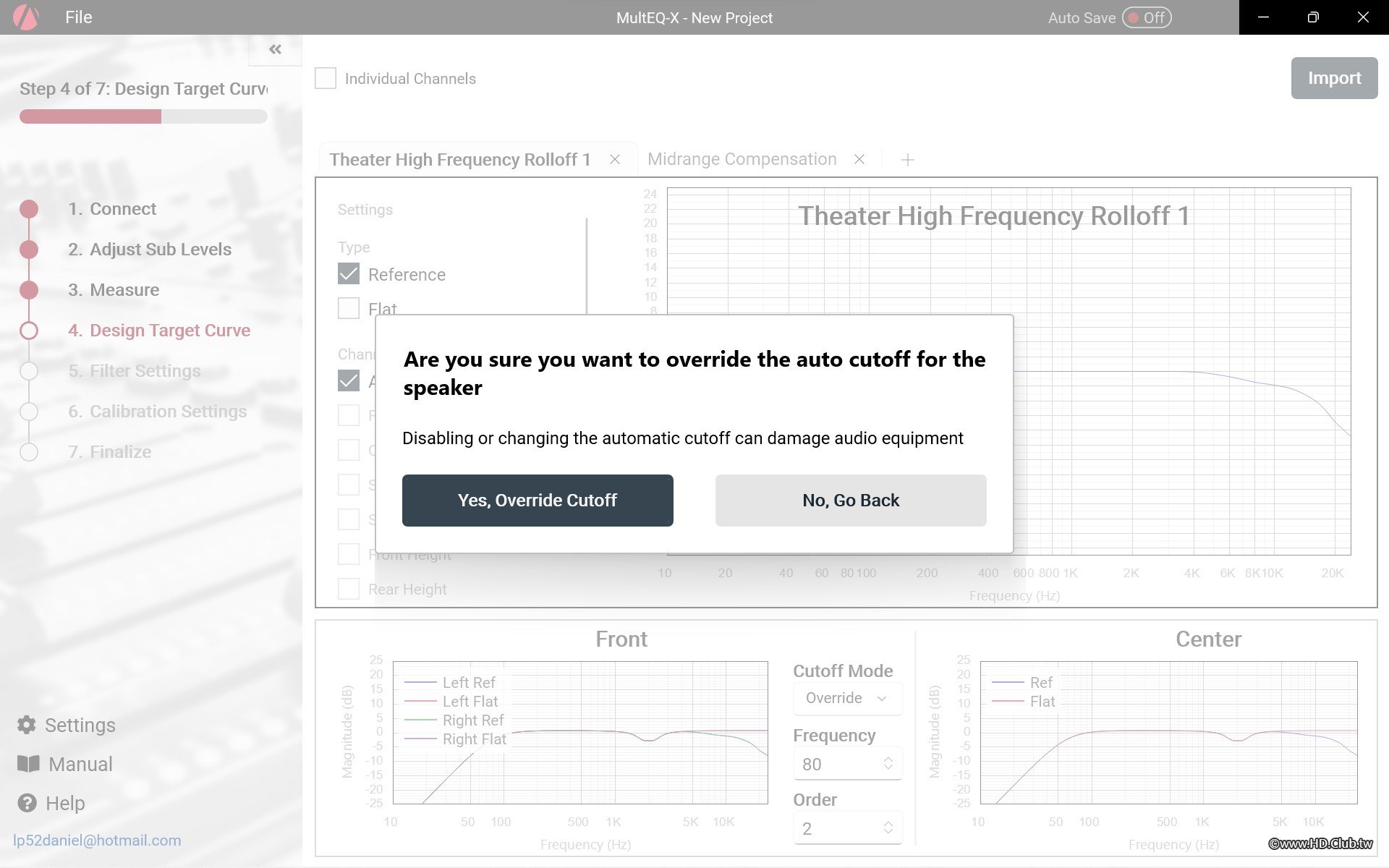The image size is (1389, 868).
Task: Collapse the sidebar with double chevron
Action: pos(275,49)
